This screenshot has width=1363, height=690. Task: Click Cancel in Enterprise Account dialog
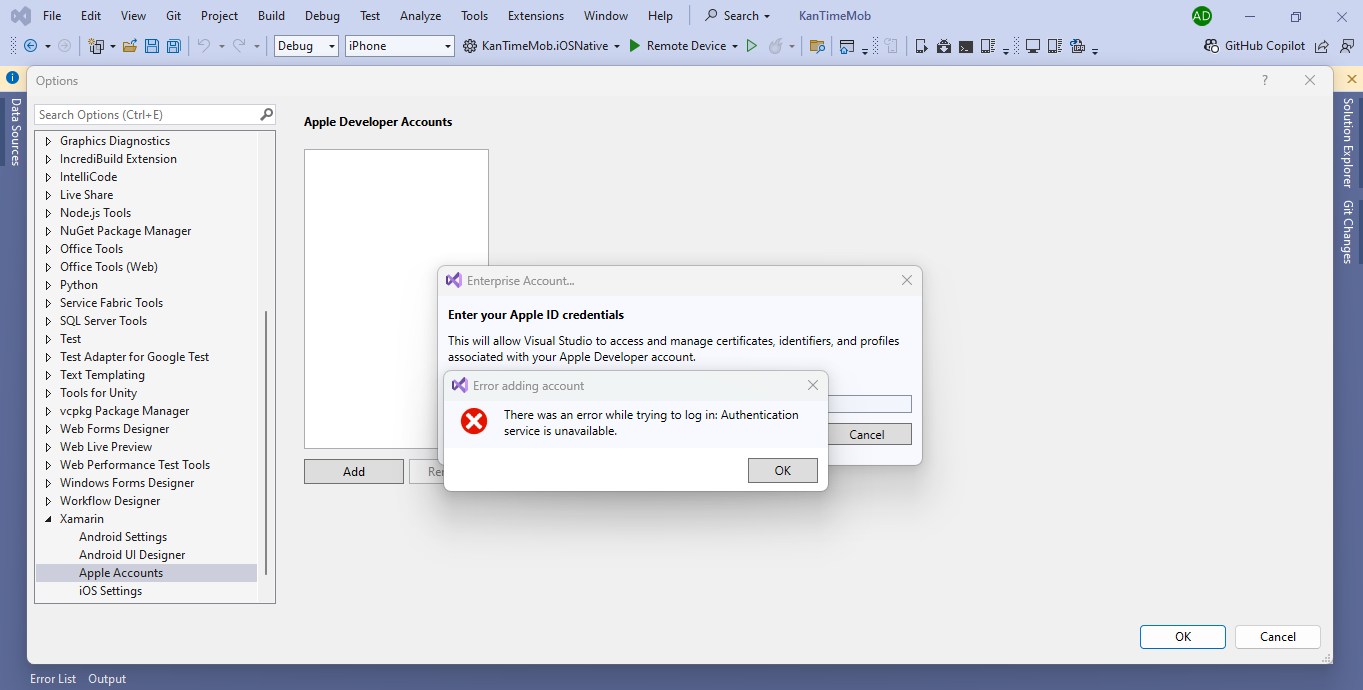click(867, 434)
